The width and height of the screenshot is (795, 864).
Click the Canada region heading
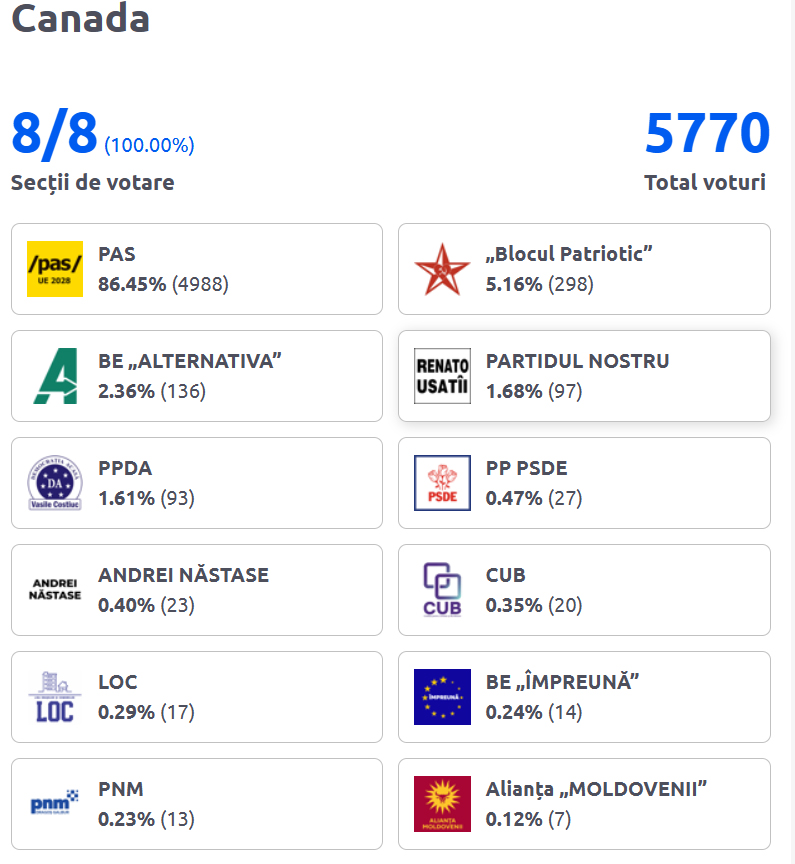pyautogui.click(x=80, y=18)
